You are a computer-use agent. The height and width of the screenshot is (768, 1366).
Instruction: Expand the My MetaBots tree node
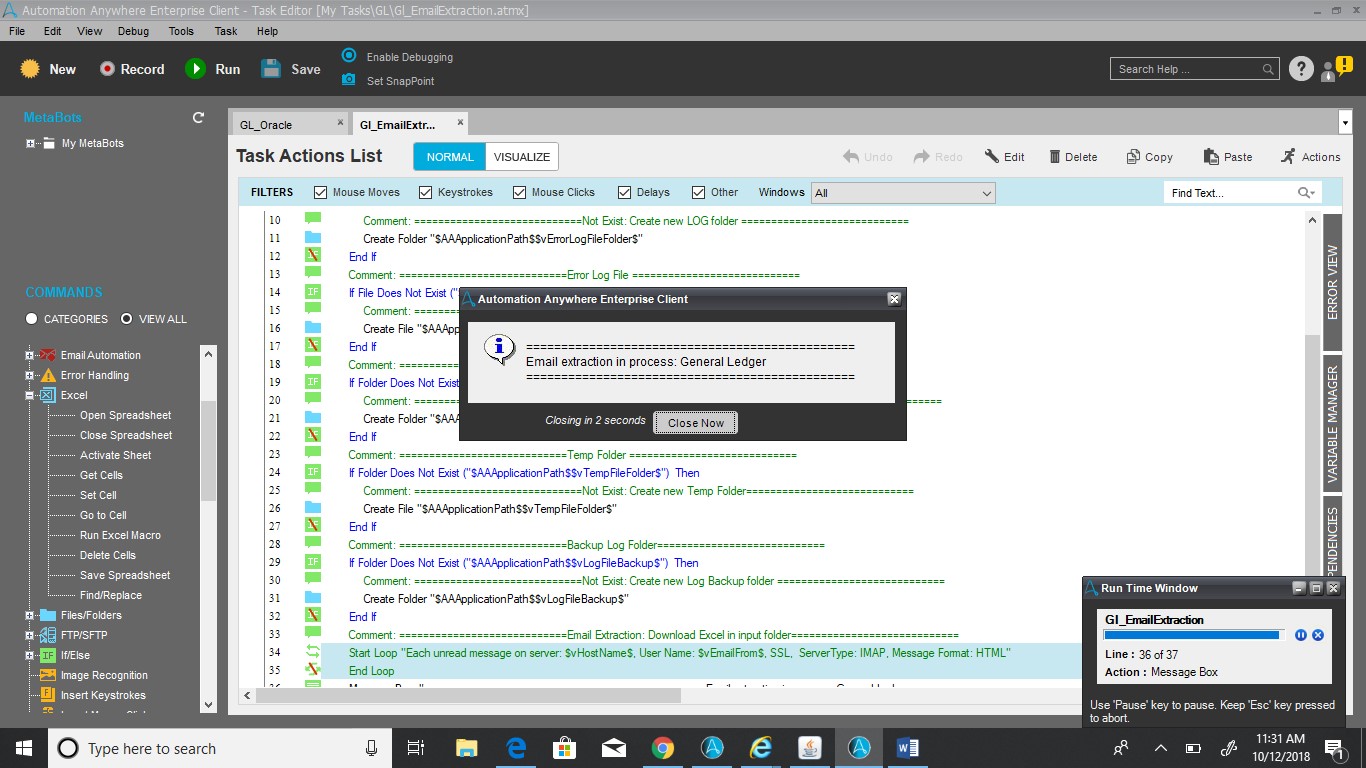point(31,143)
